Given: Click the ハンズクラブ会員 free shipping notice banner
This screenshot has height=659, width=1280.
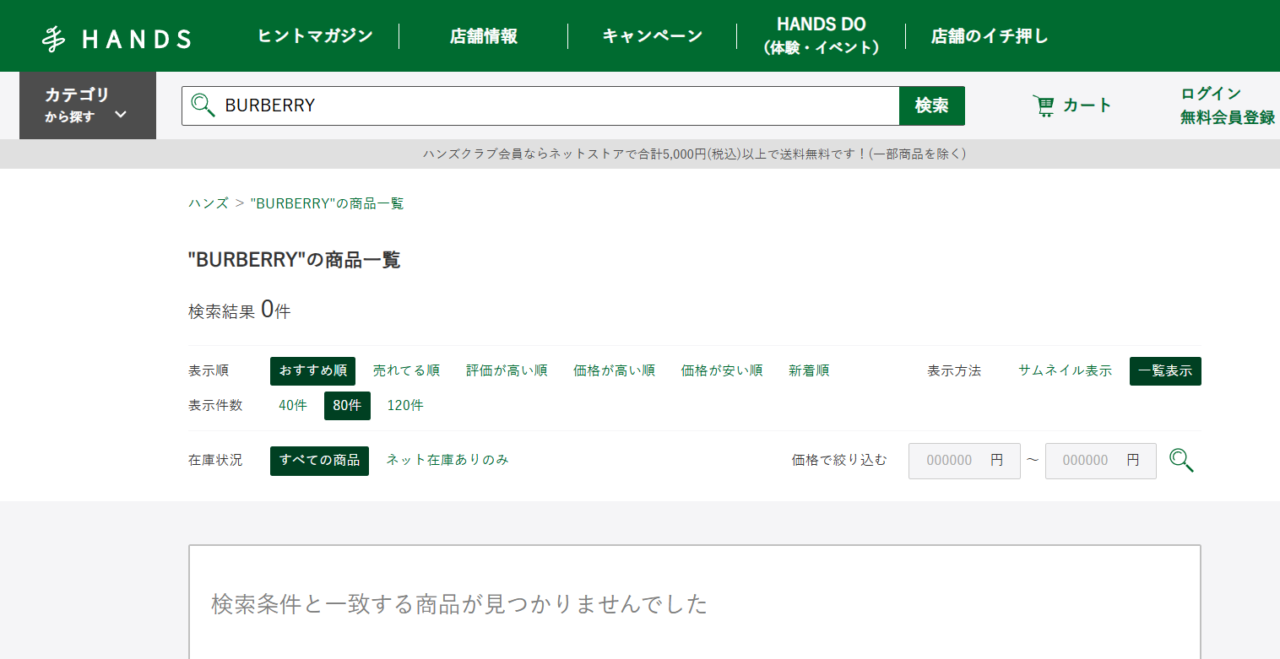Looking at the screenshot, I should pyautogui.click(x=694, y=154).
